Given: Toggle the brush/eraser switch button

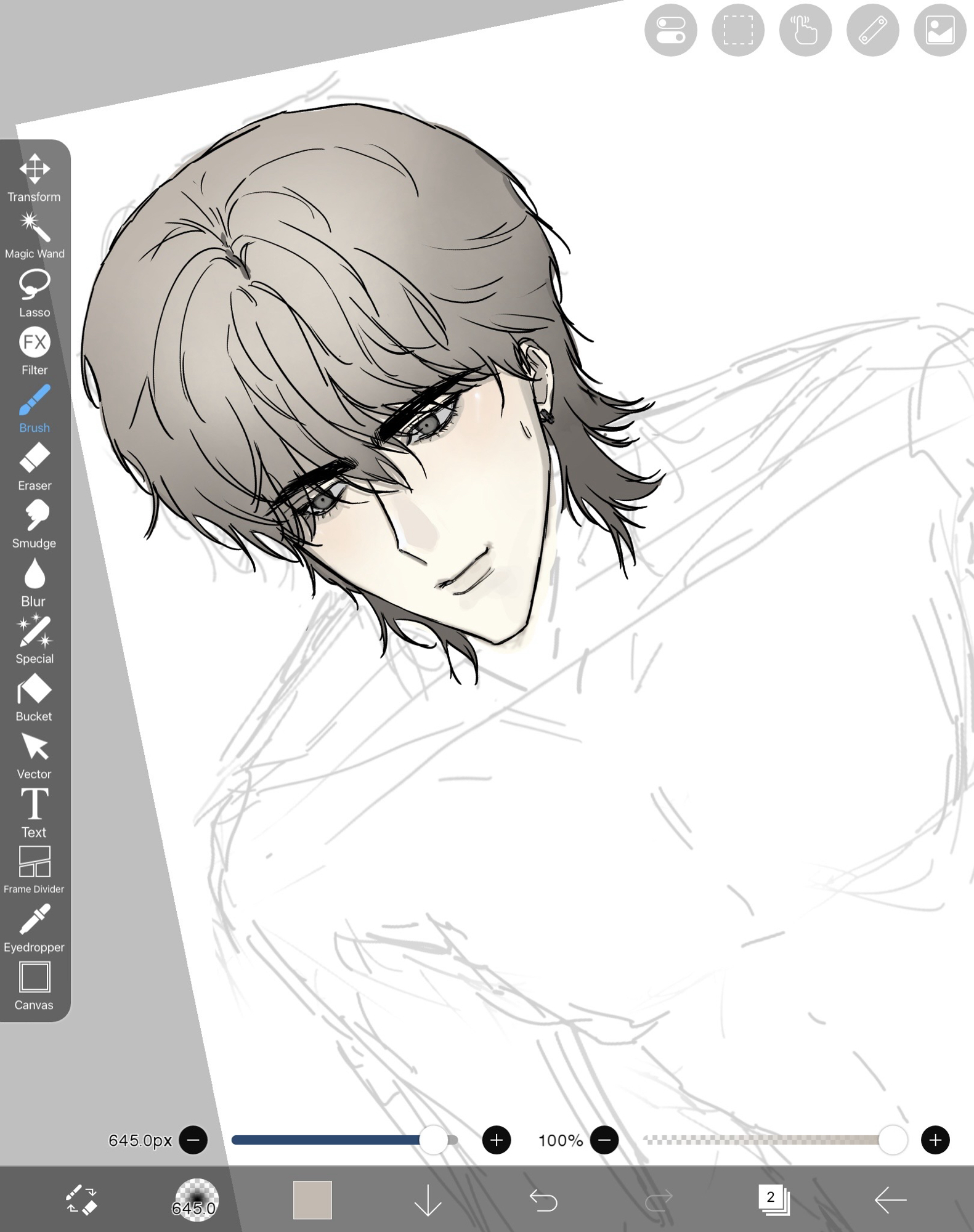Looking at the screenshot, I should pyautogui.click(x=81, y=1200).
